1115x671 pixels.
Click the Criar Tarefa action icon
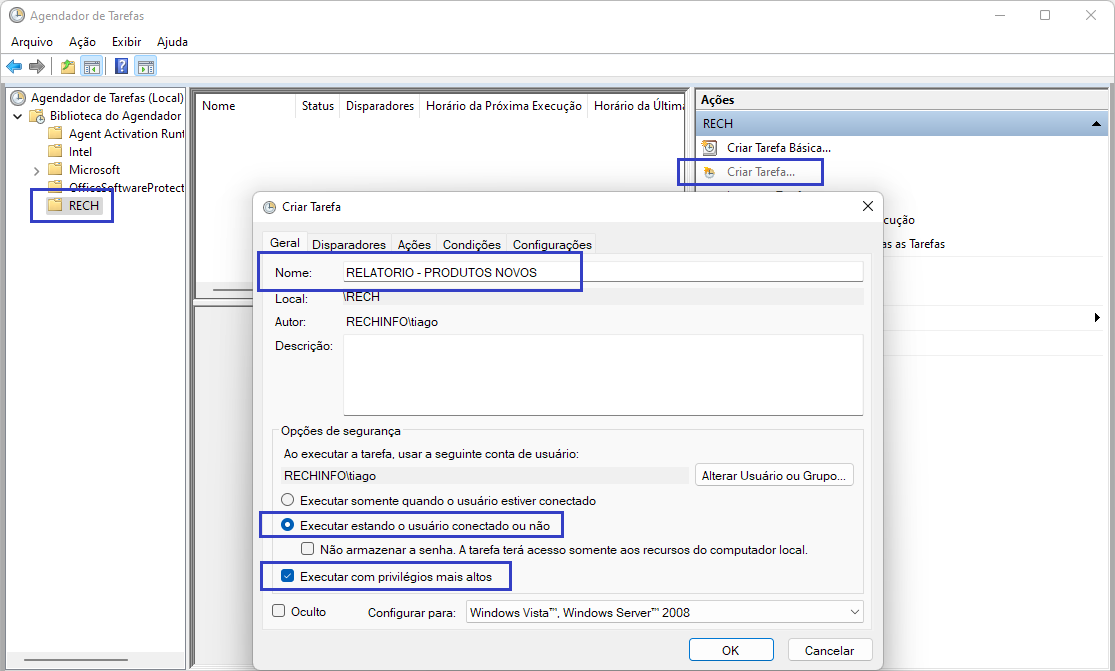click(x=710, y=172)
